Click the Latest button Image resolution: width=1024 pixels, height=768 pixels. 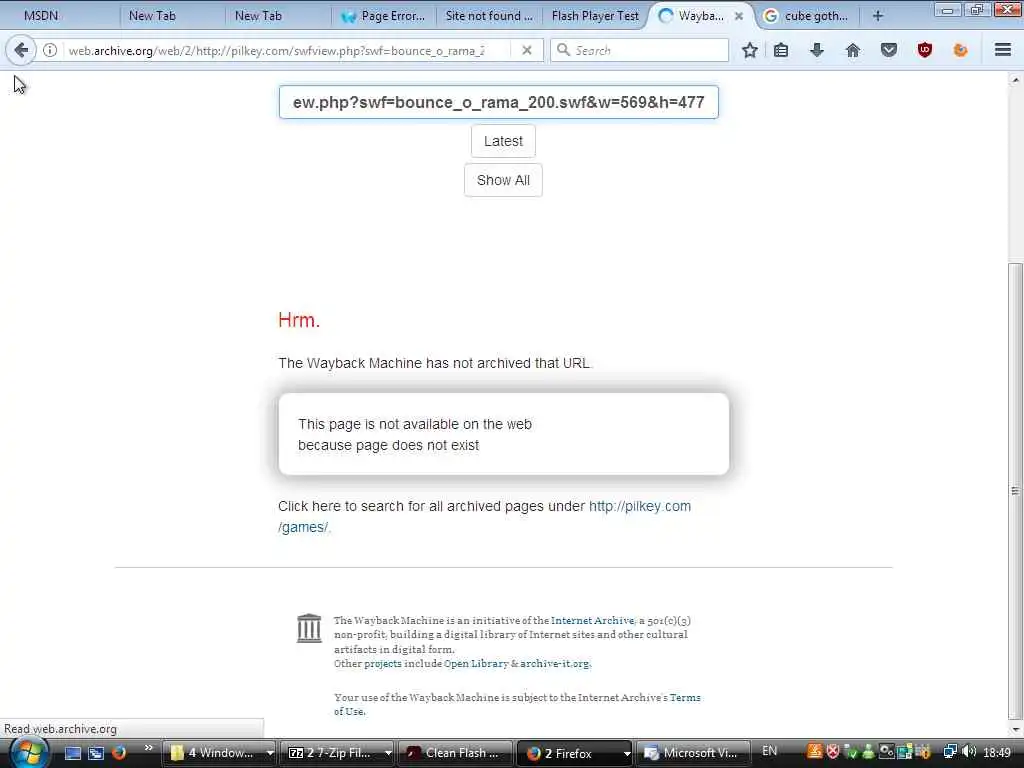point(503,141)
